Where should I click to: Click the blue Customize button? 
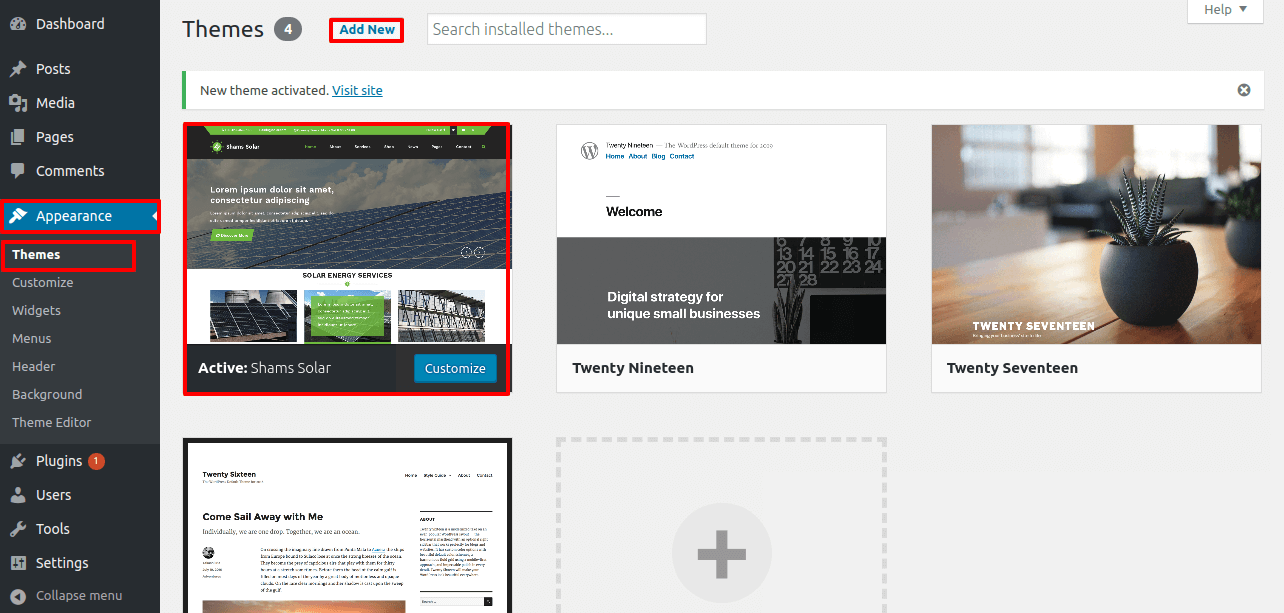click(455, 368)
